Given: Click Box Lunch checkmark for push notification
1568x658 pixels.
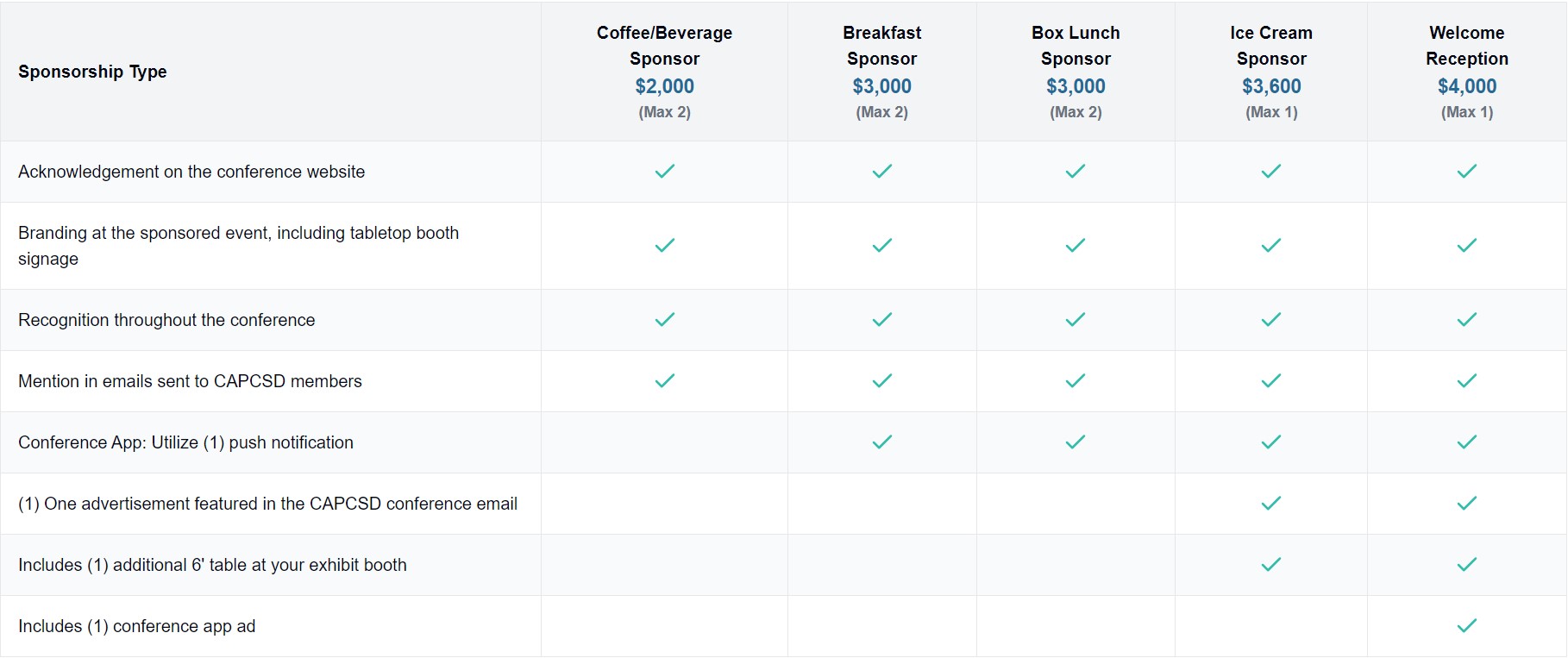Looking at the screenshot, I should point(1076,442).
